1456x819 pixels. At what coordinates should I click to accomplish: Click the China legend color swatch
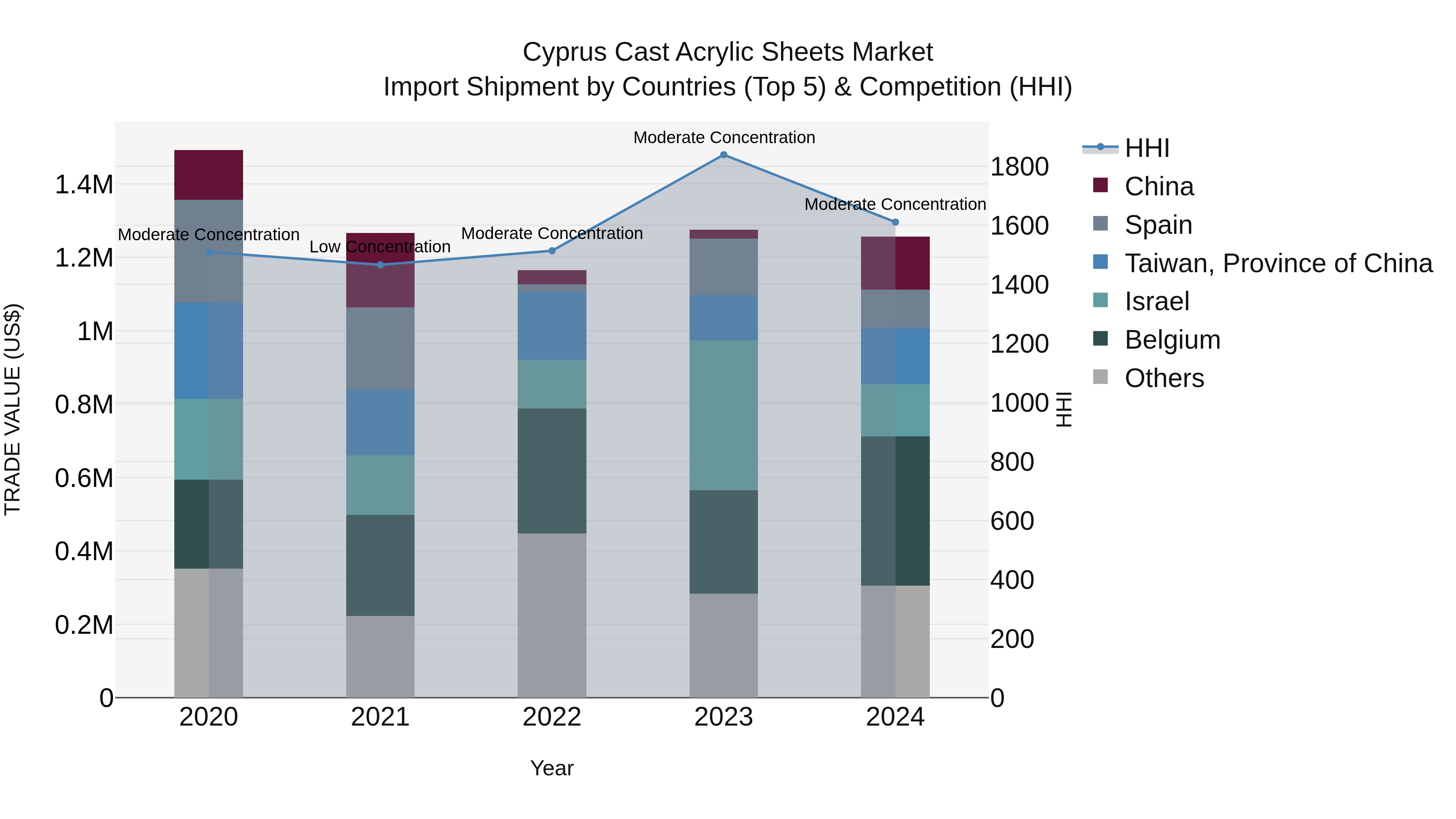(1100, 185)
